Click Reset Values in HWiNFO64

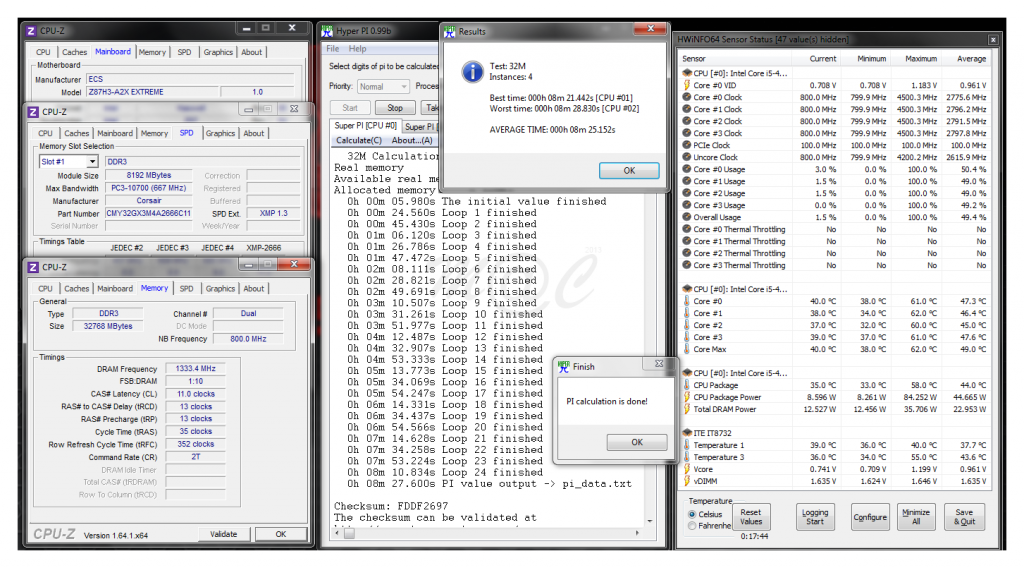(x=751, y=516)
